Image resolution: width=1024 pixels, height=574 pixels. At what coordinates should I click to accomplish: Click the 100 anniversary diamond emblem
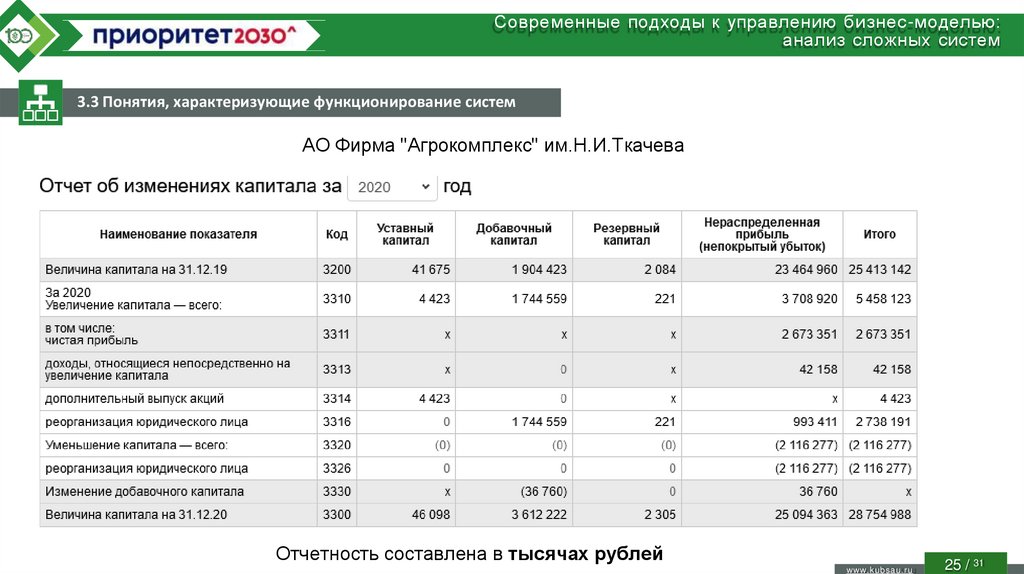click(x=21, y=35)
